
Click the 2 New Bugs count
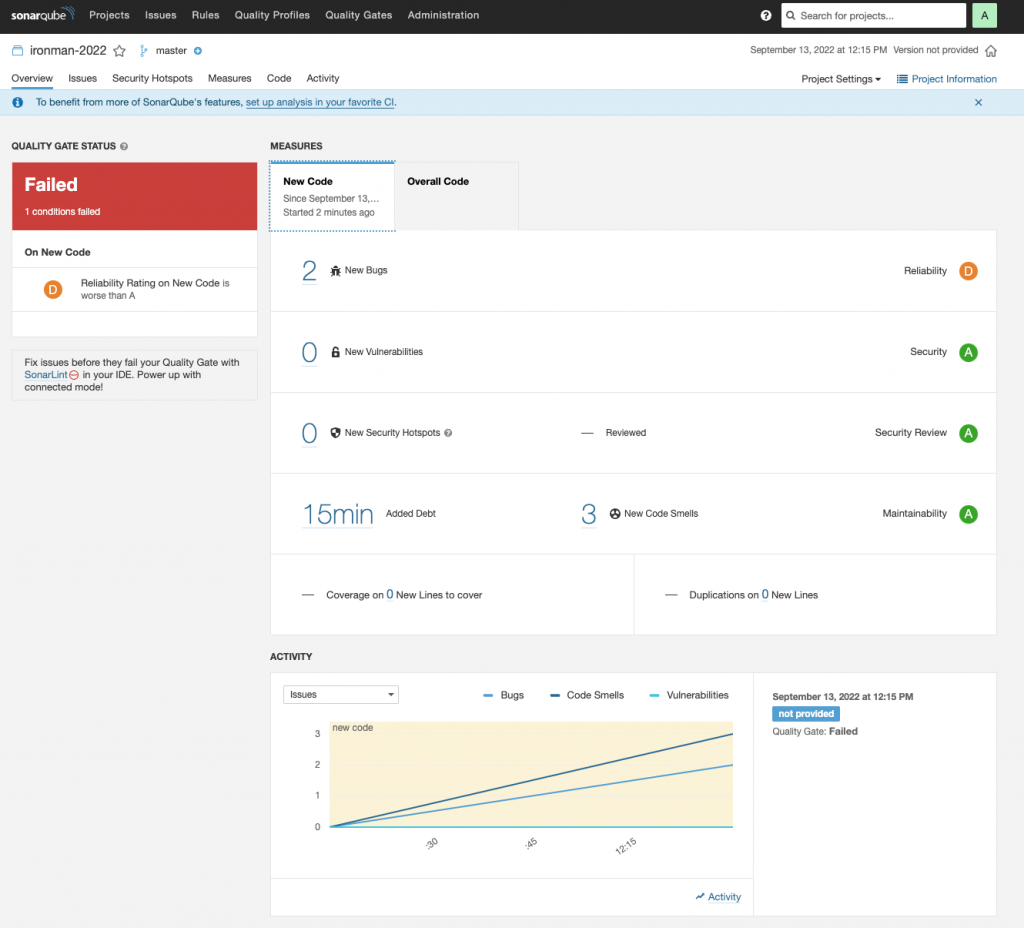[x=309, y=270]
